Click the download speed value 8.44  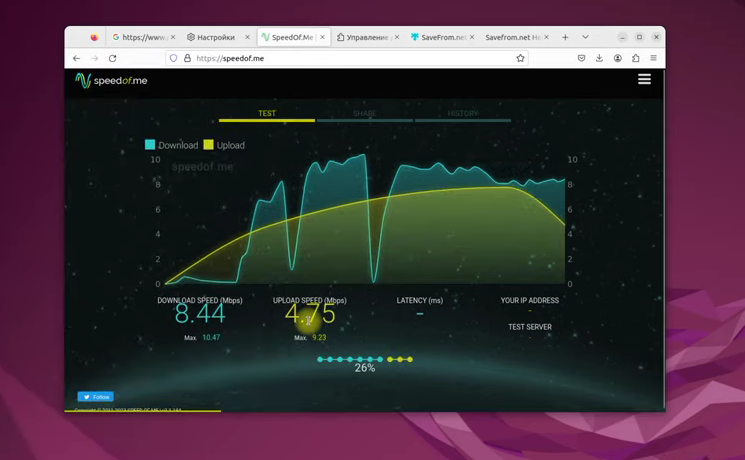pyautogui.click(x=200, y=314)
